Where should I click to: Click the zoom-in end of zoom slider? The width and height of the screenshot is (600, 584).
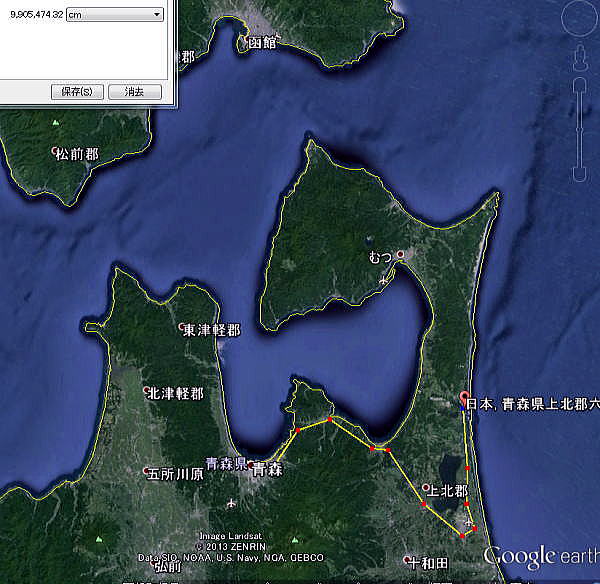580,82
